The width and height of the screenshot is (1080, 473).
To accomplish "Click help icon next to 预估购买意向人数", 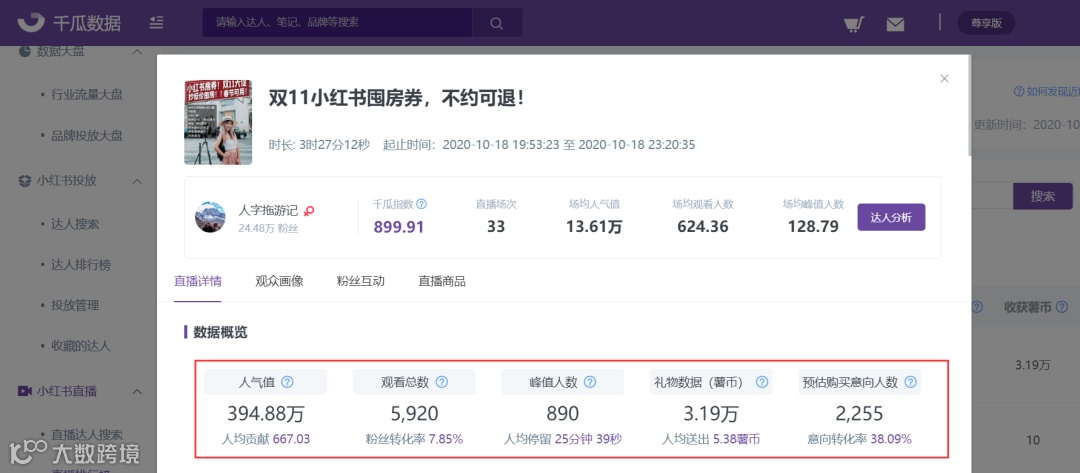I will [911, 382].
